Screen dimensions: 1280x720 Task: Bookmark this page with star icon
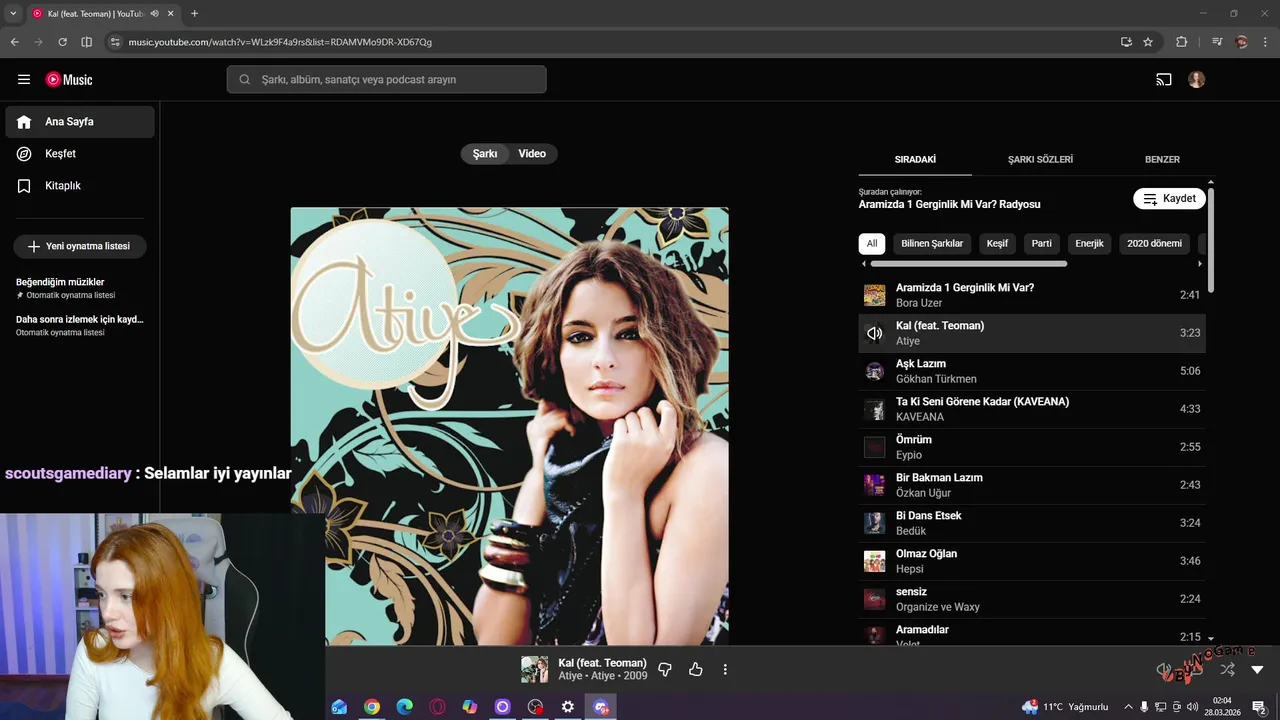point(1148,42)
